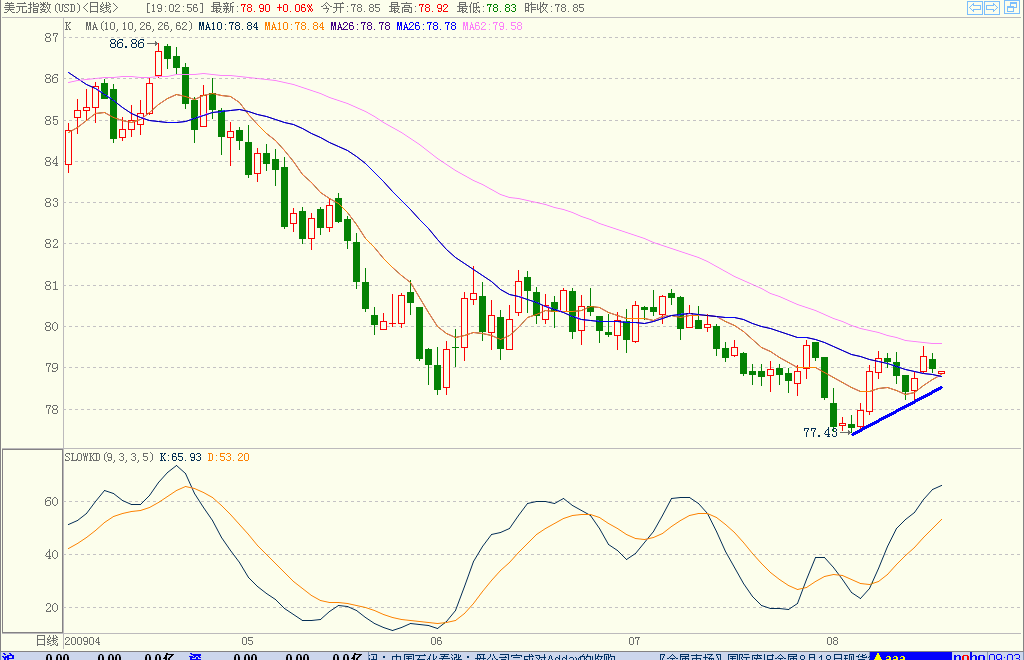Click the blue uptrend line near the 77.43 low
The image size is (1024, 660).
click(897, 411)
